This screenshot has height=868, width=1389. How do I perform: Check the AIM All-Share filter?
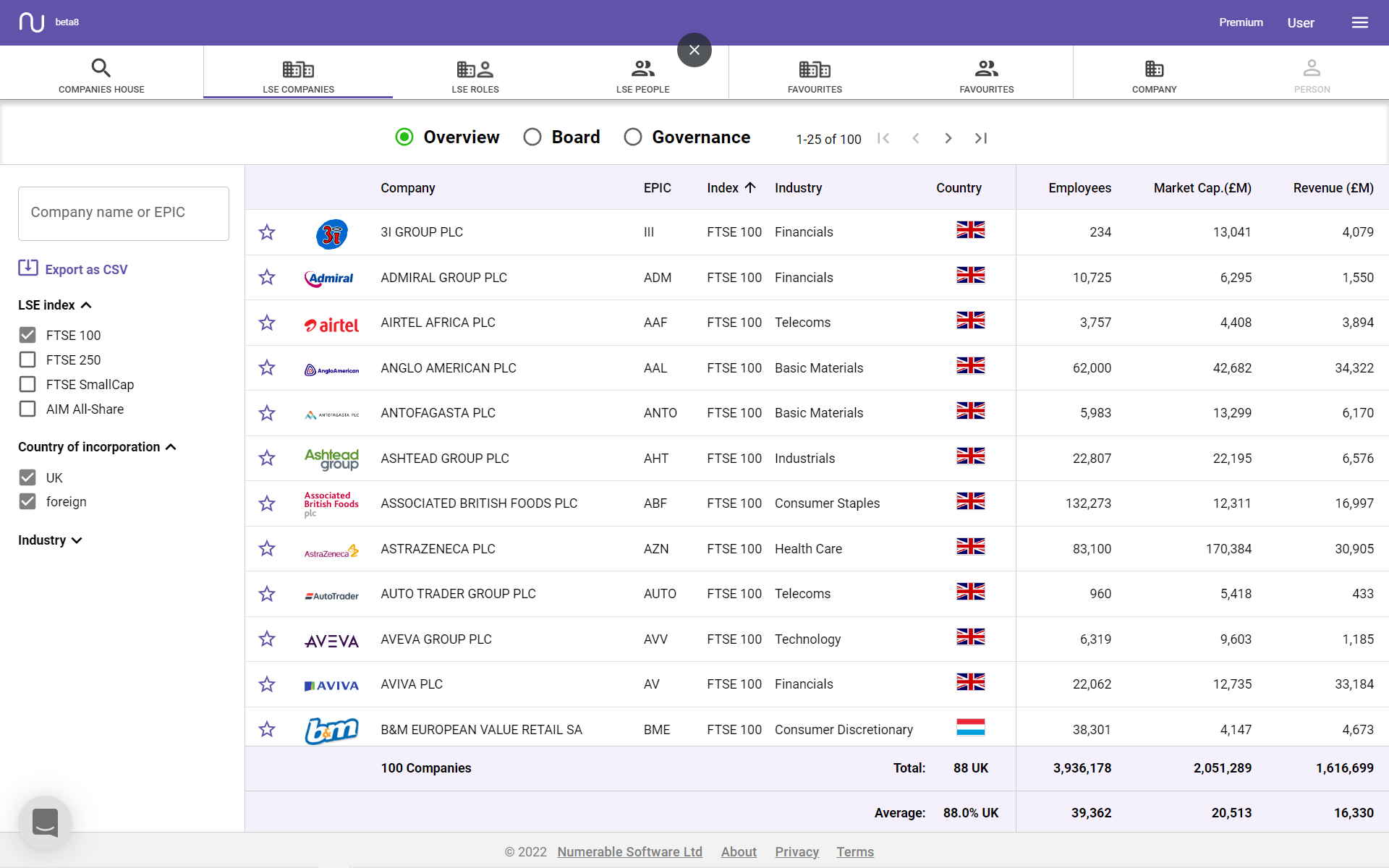27,409
